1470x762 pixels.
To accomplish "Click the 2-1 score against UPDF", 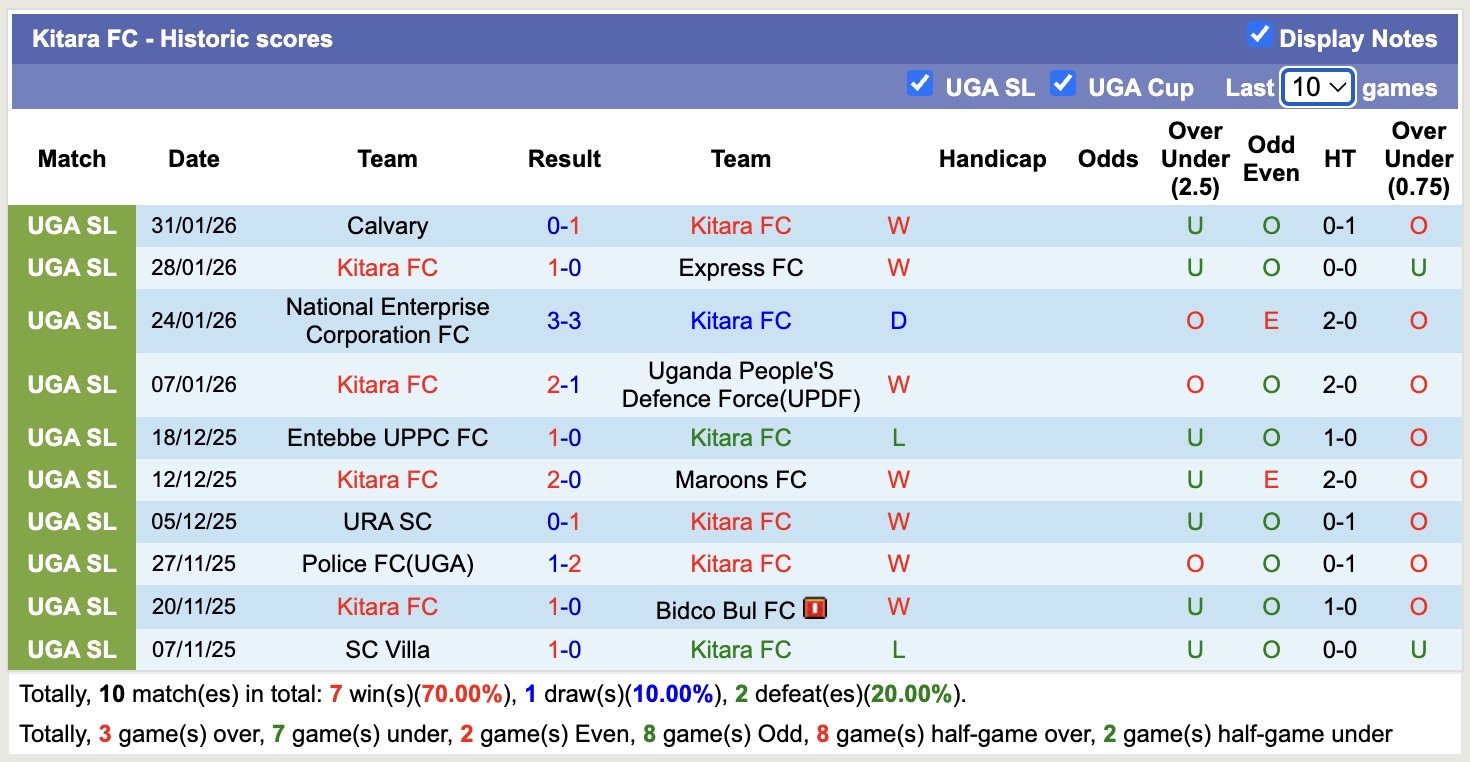I will (564, 385).
